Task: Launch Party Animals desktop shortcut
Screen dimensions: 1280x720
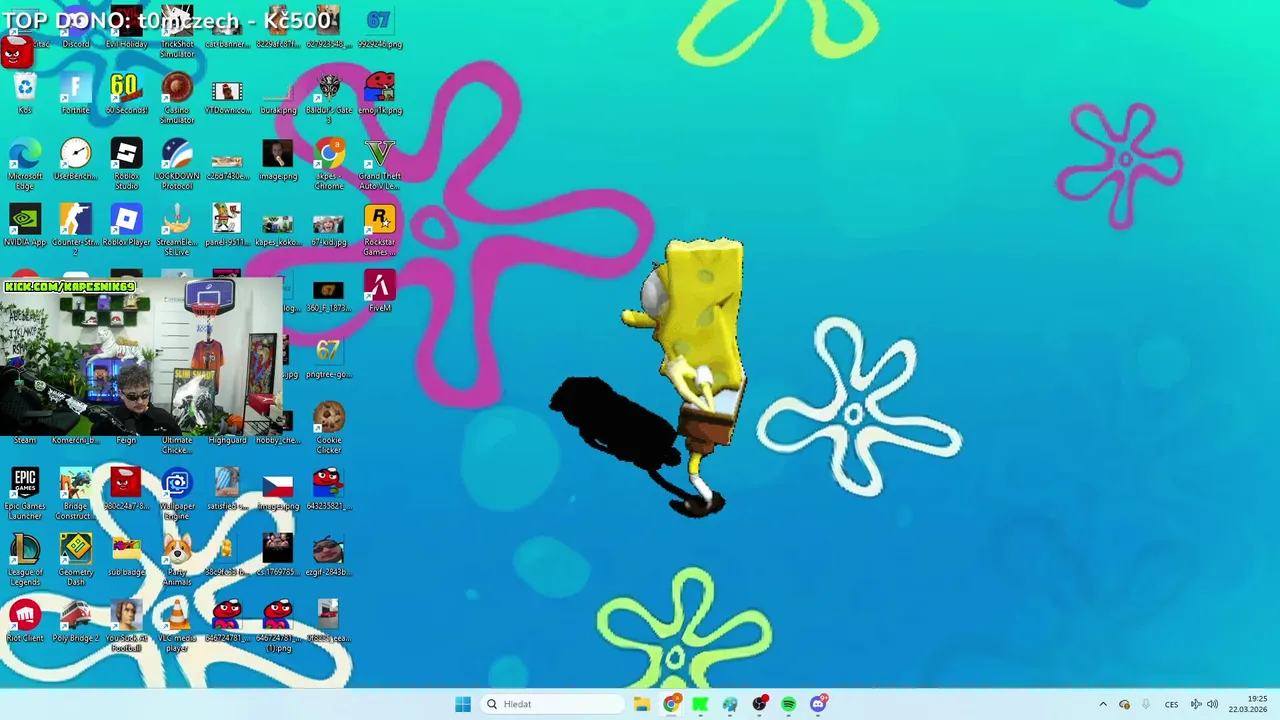Action: tap(177, 561)
